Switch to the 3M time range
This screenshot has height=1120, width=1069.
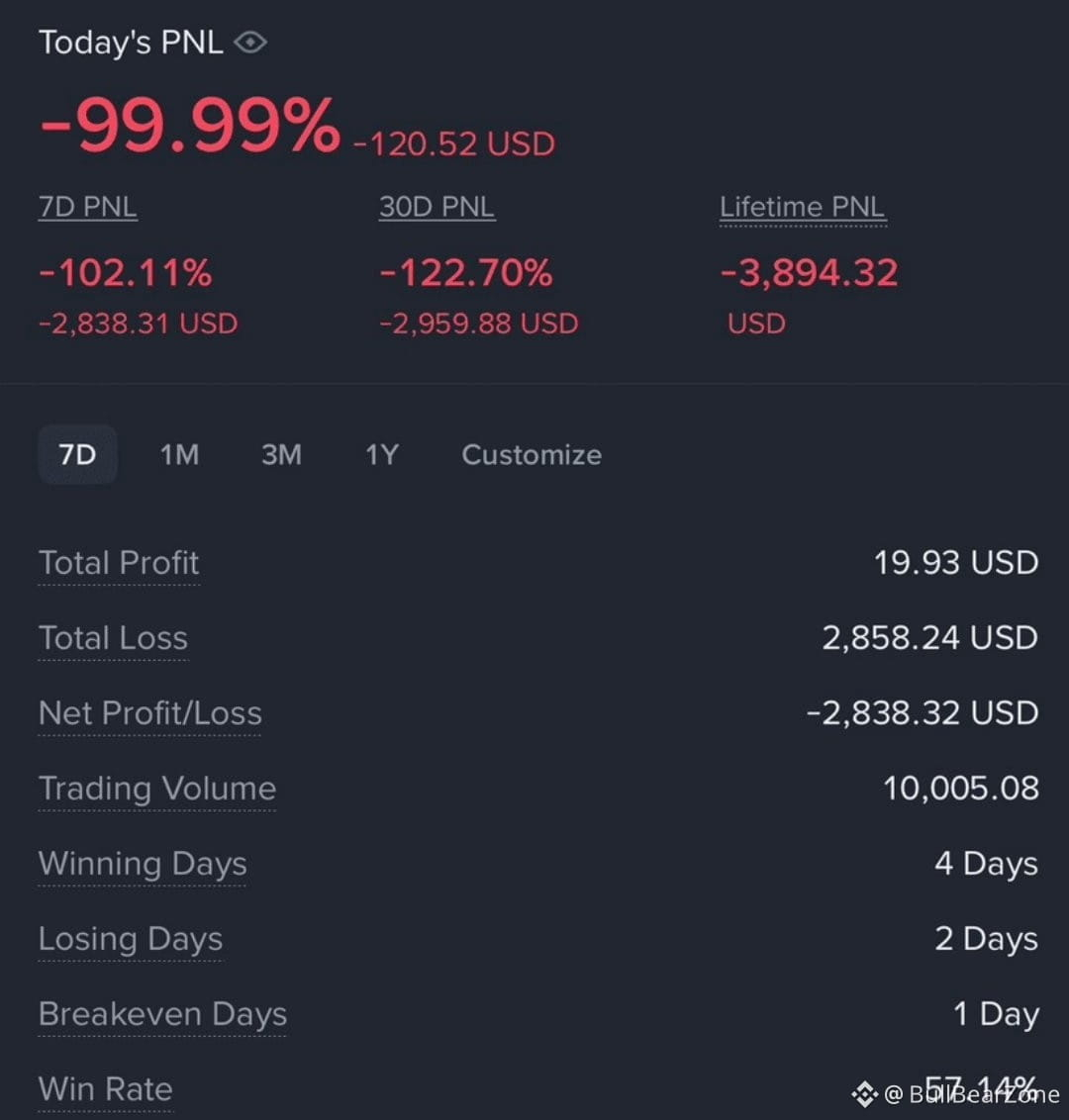coord(281,454)
